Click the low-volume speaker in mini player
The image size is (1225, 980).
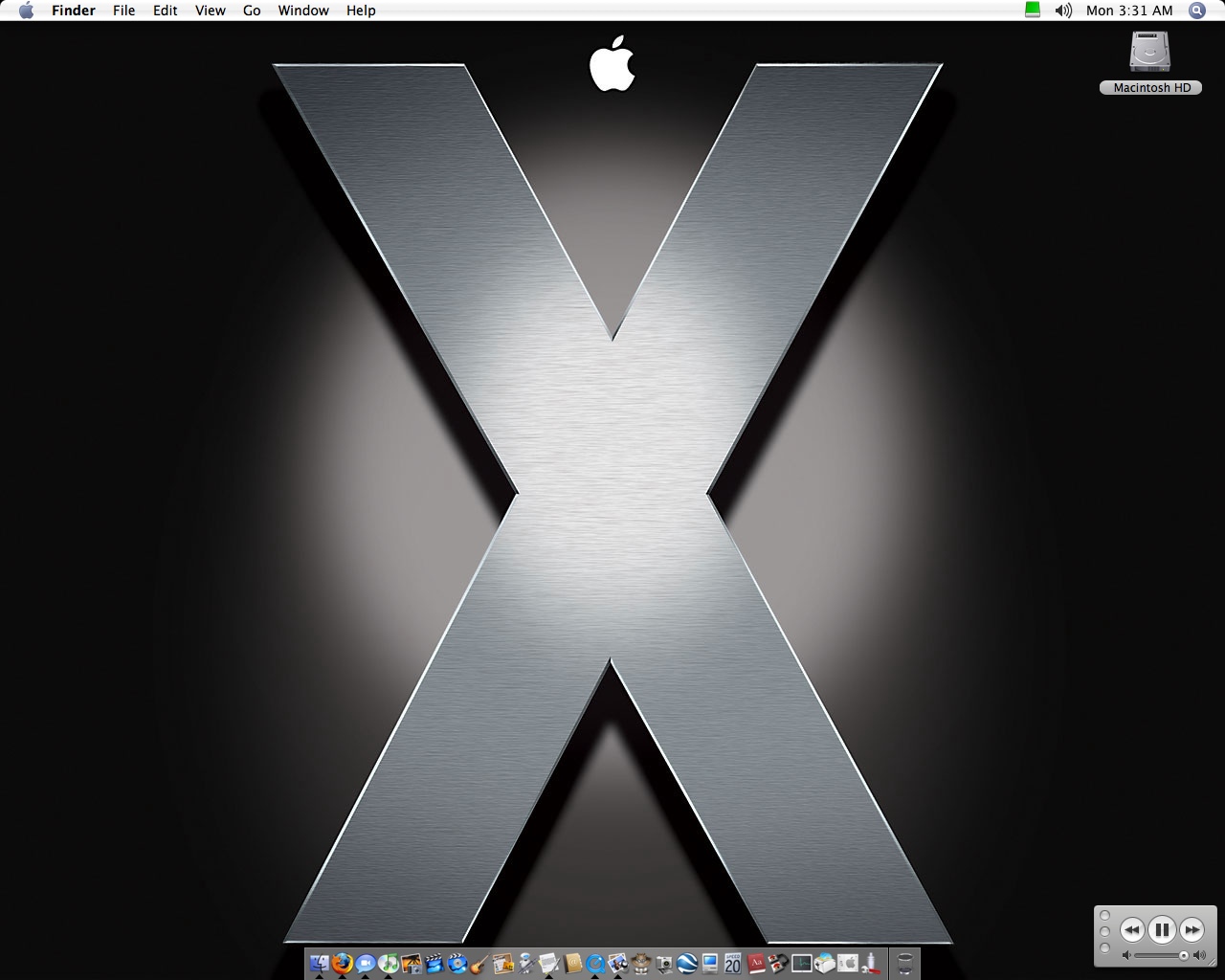[1127, 955]
